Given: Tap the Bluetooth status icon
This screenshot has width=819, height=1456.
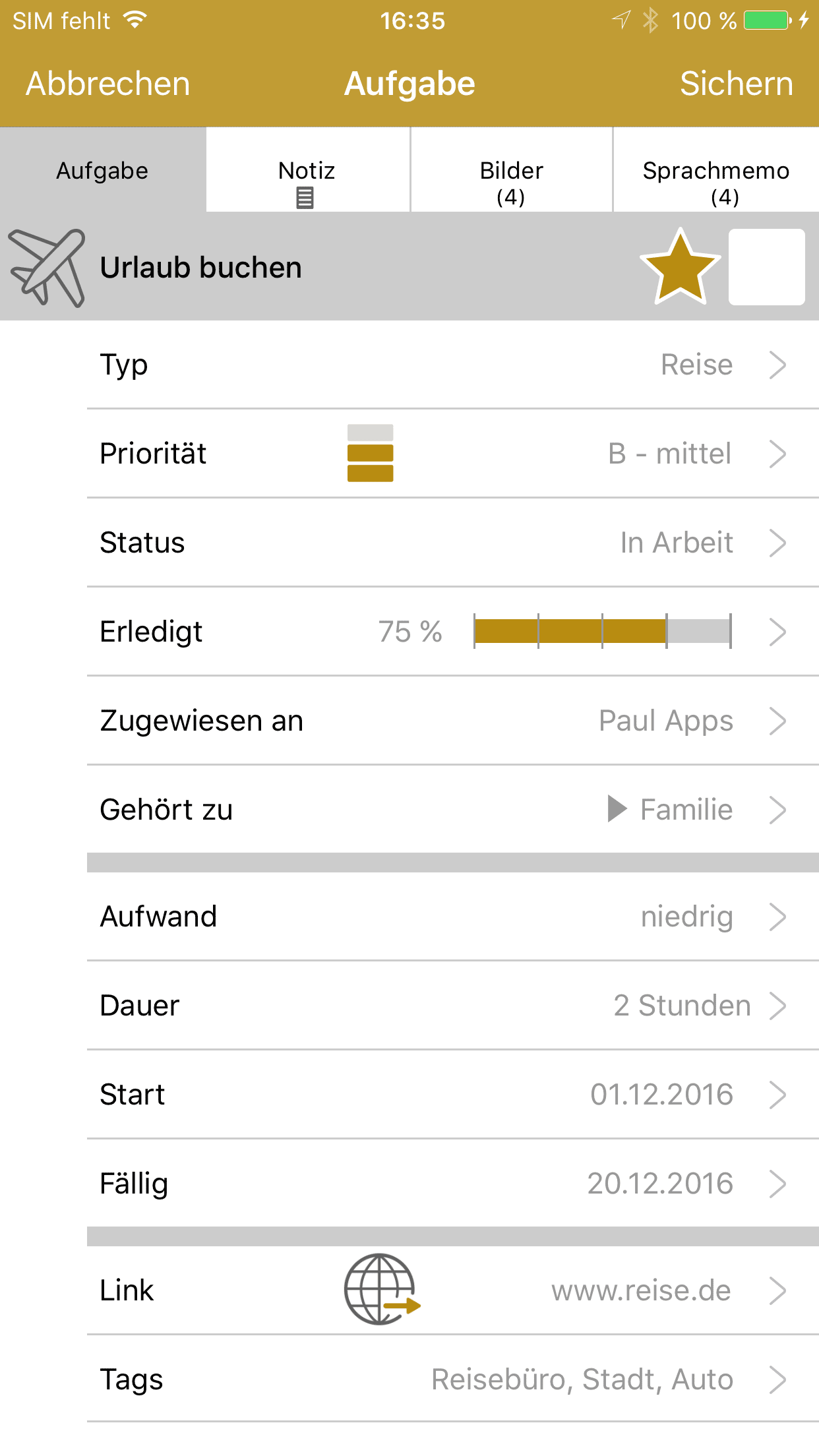Looking at the screenshot, I should (651, 20).
